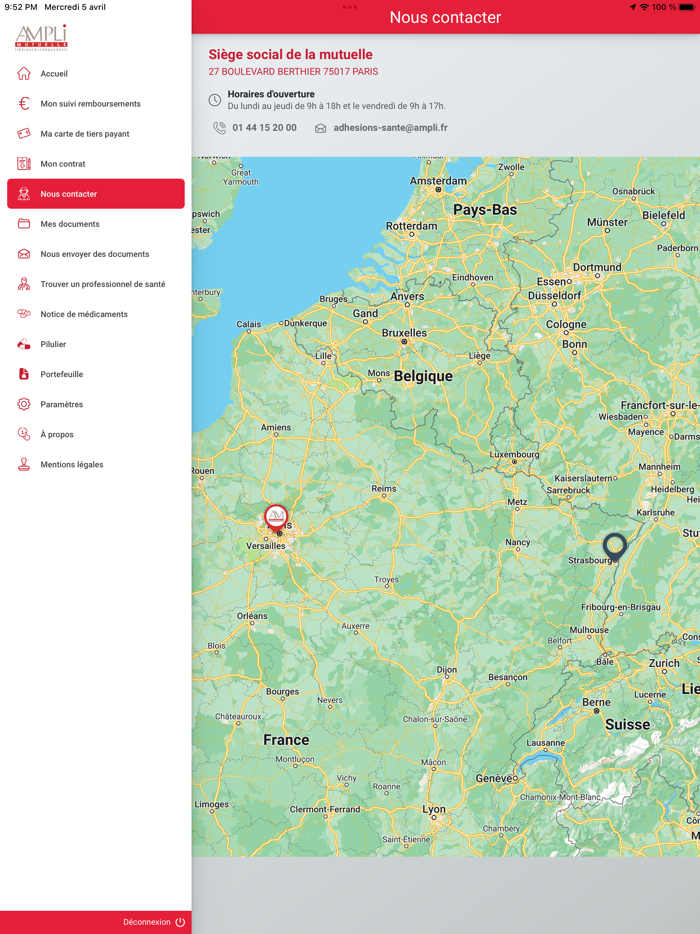Click the Siège social de la mutuelle heading

291,55
